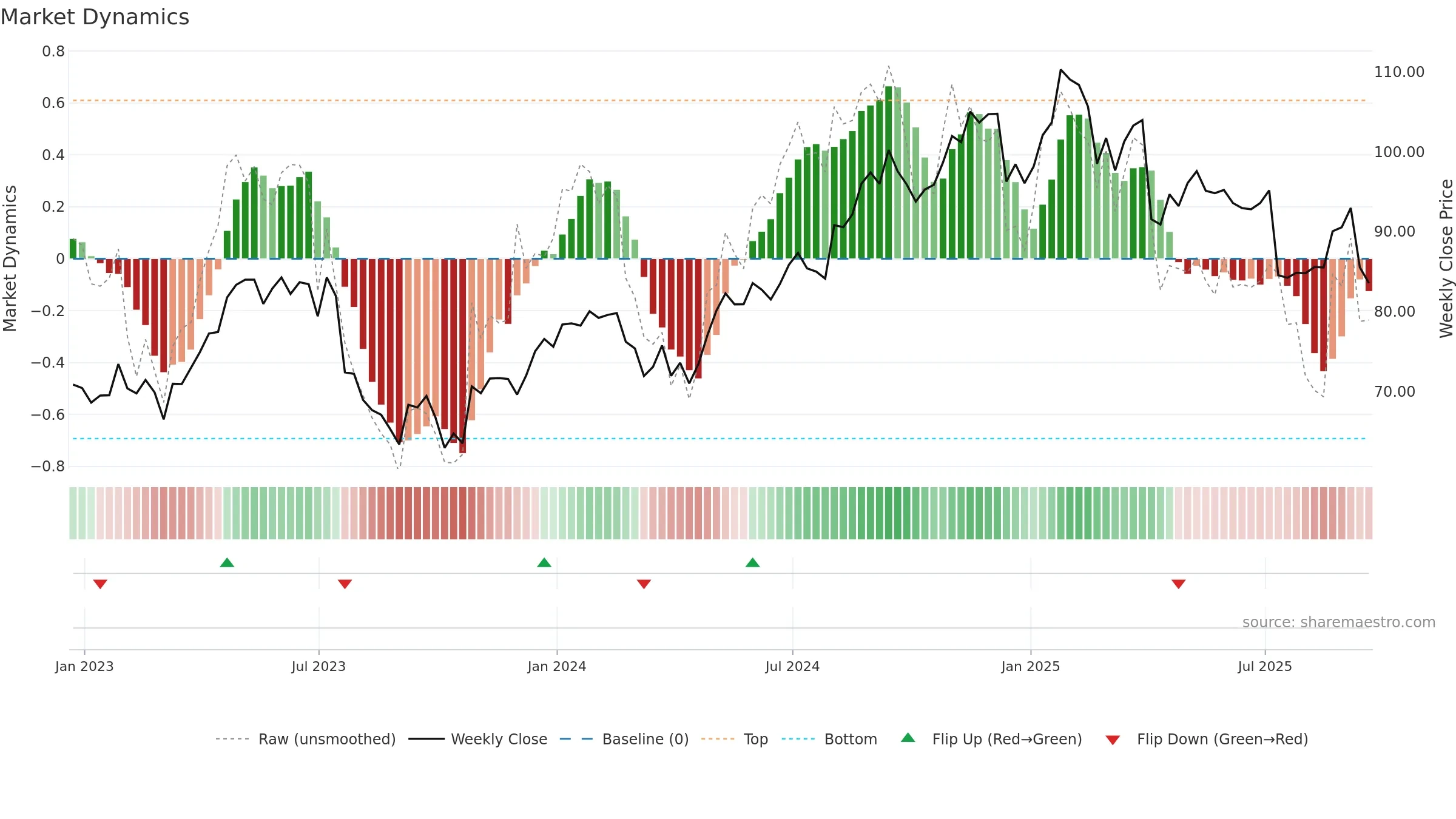Click the Weekly Close line peak above 110
Image resolution: width=1456 pixels, height=819 pixels.
pyautogui.click(x=1060, y=70)
